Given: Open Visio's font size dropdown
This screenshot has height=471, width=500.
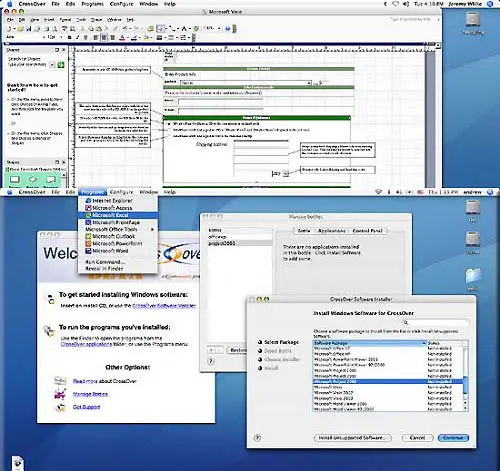Looking at the screenshot, I should click(62, 38).
